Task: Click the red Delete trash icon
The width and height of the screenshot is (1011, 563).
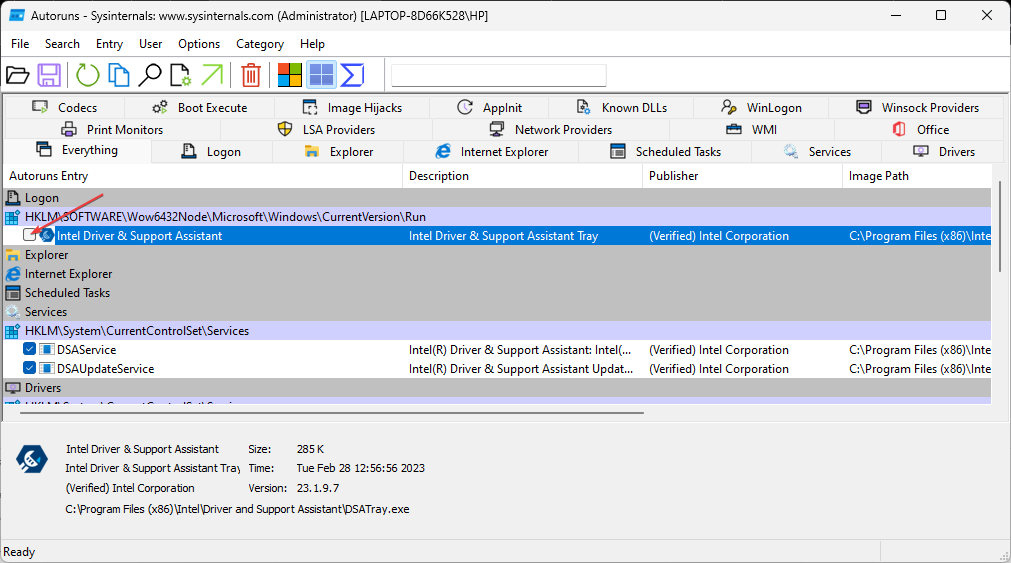Action: (x=251, y=75)
